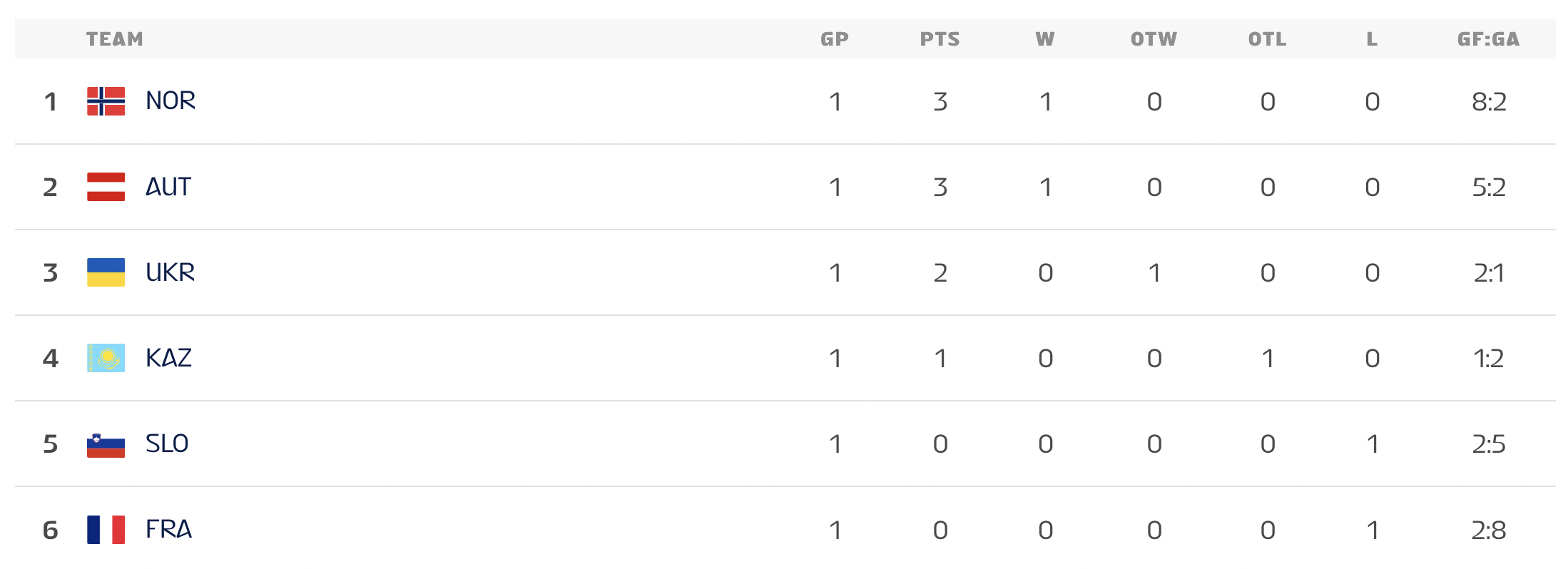Click the OTL column header
1568x569 pixels.
pyautogui.click(x=1267, y=39)
